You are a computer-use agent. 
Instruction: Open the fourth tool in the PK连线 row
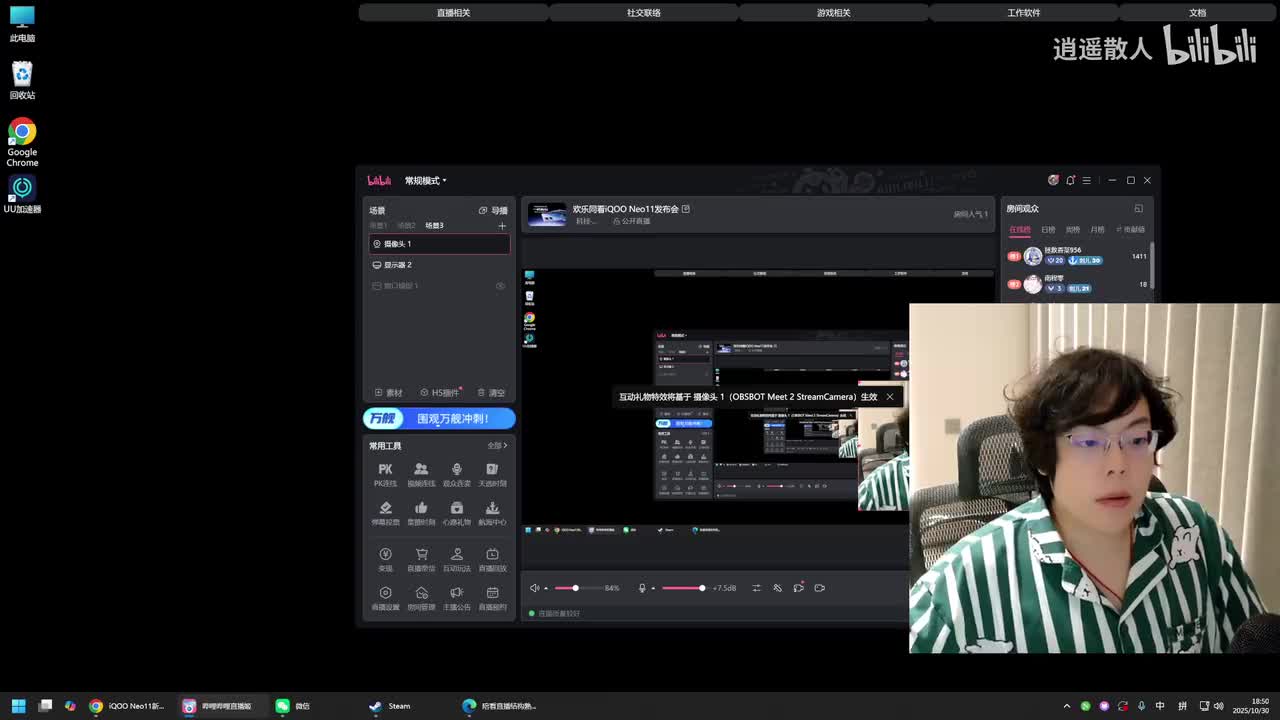coord(492,474)
